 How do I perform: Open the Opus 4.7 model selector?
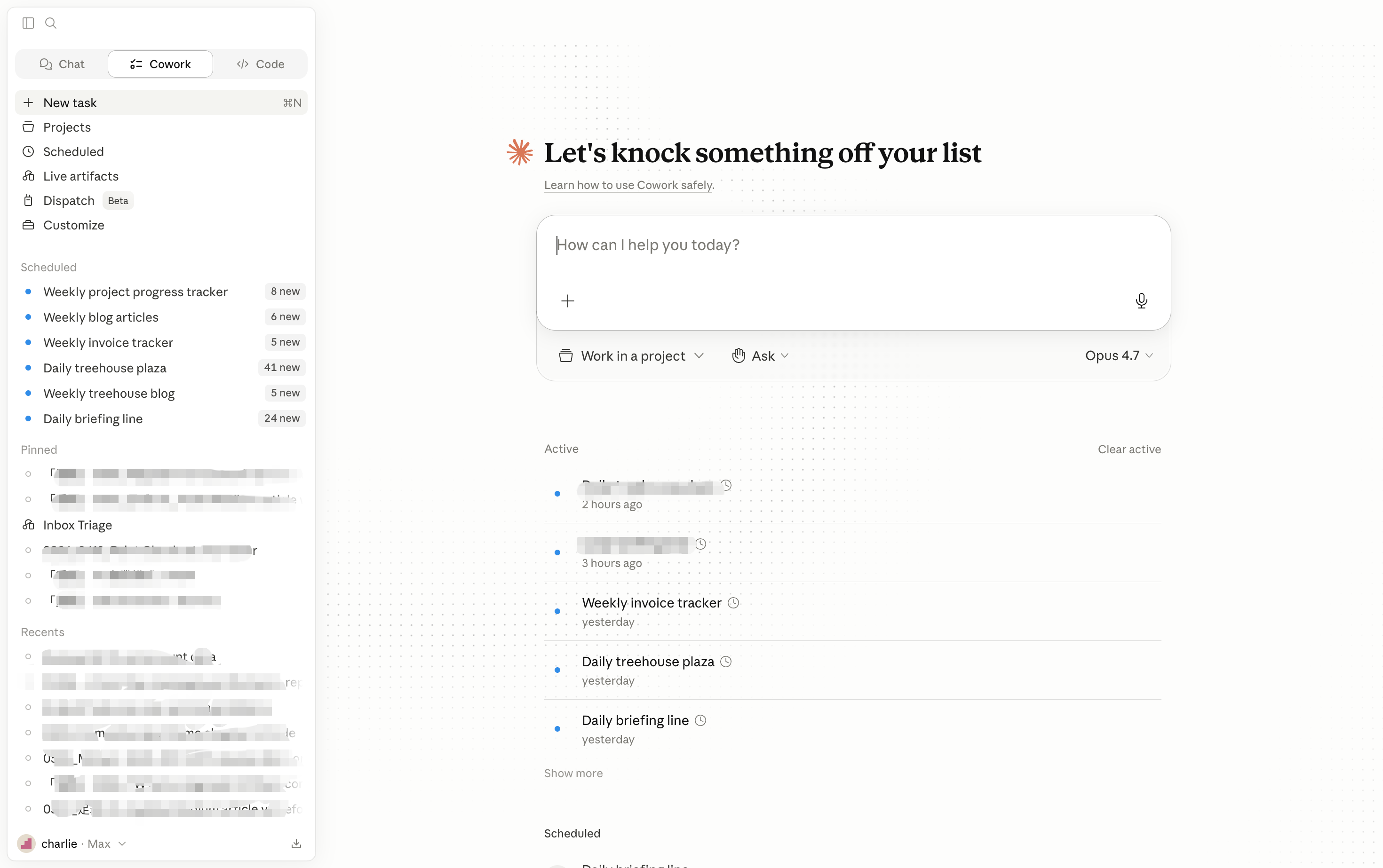click(x=1119, y=356)
